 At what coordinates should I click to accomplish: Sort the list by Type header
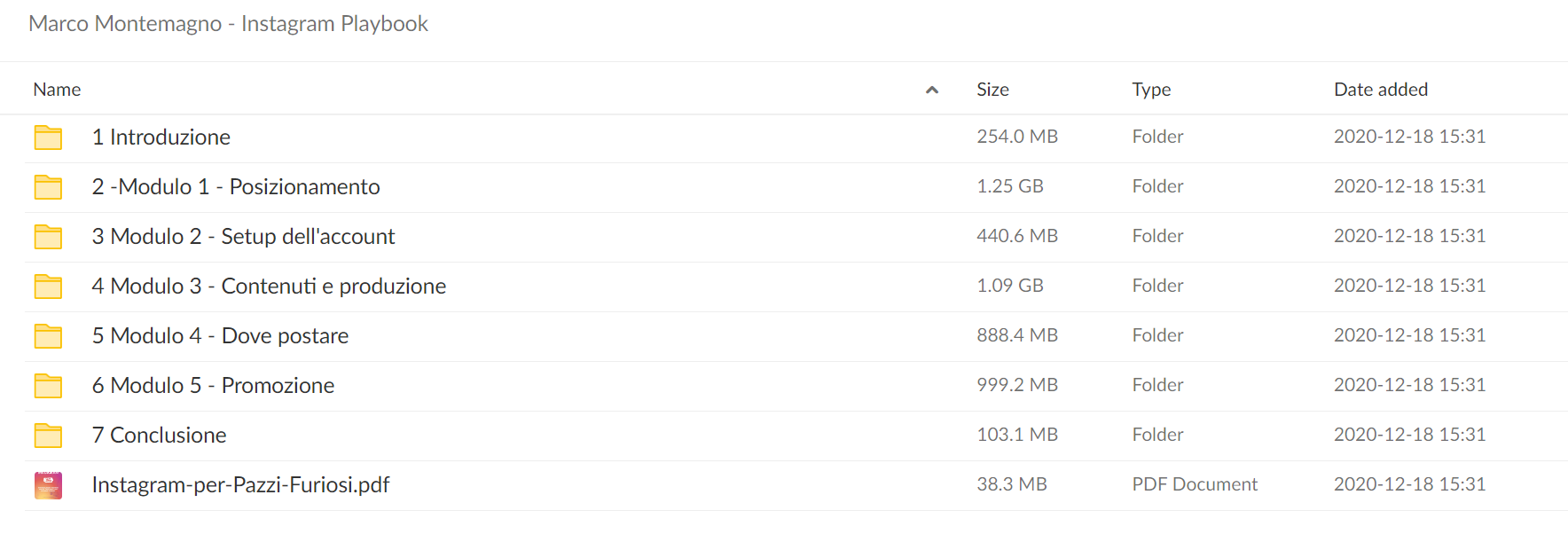tap(1151, 90)
